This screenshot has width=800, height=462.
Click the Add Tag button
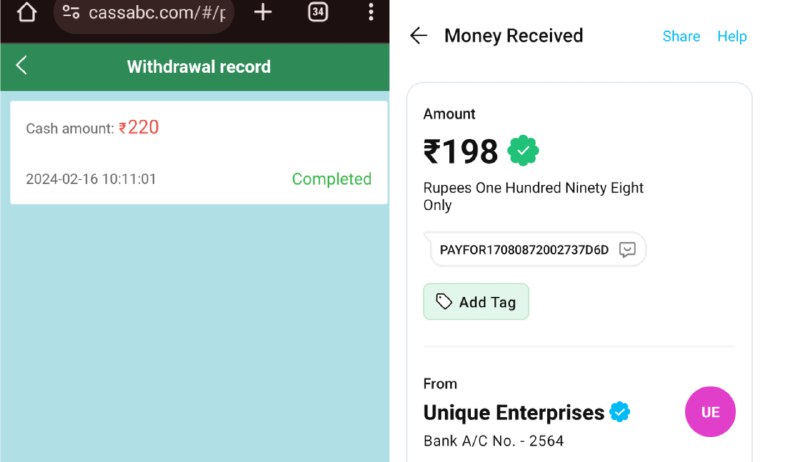(x=476, y=301)
